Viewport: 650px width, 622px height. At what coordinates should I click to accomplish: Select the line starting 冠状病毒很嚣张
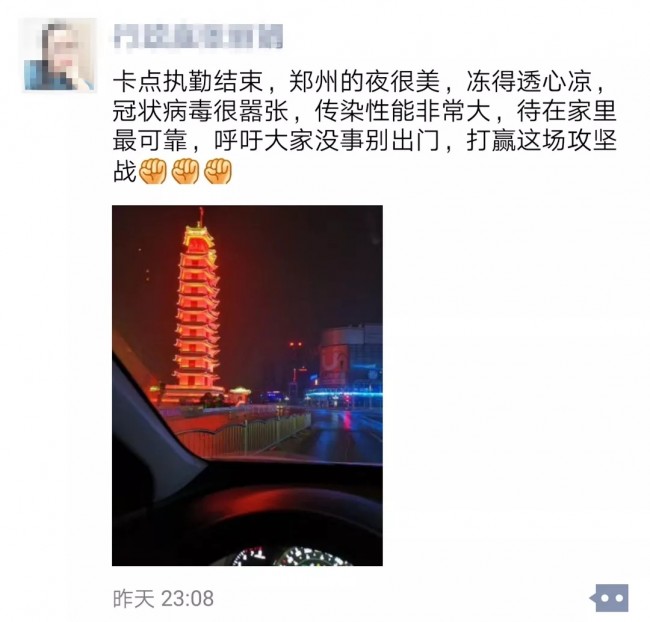(x=364, y=111)
